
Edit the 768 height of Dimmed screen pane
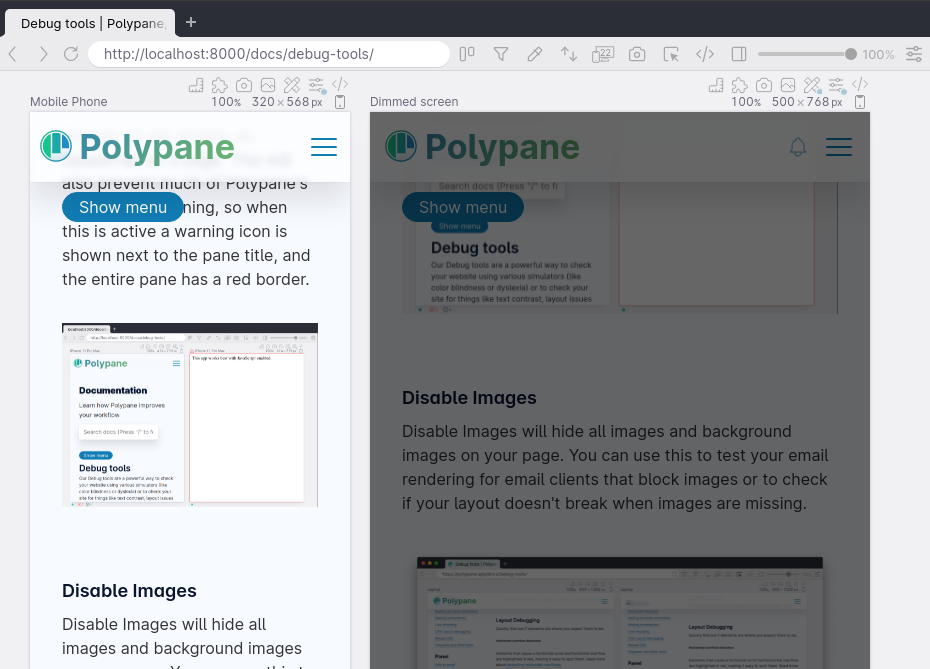tap(818, 102)
